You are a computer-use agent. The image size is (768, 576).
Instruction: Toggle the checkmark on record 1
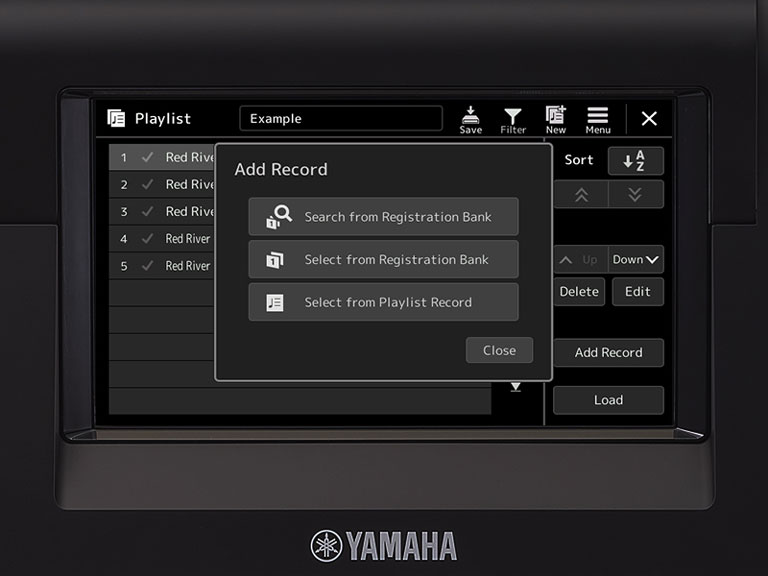pyautogui.click(x=147, y=158)
